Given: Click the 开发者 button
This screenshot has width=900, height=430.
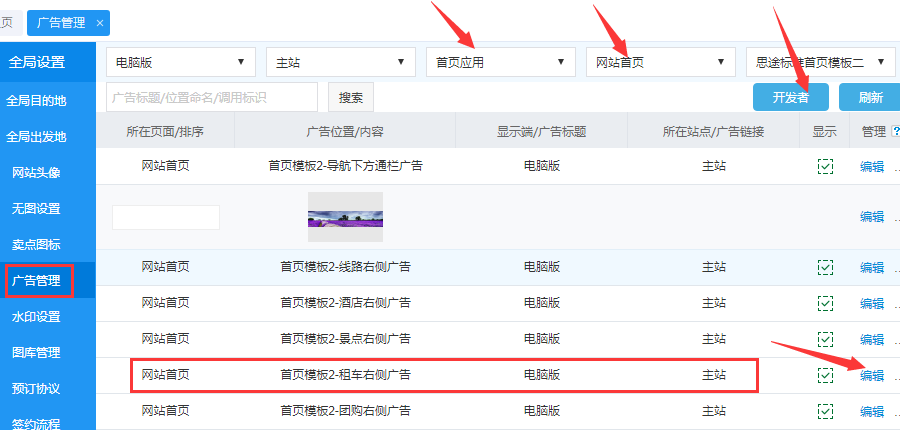Looking at the screenshot, I should pos(790,97).
